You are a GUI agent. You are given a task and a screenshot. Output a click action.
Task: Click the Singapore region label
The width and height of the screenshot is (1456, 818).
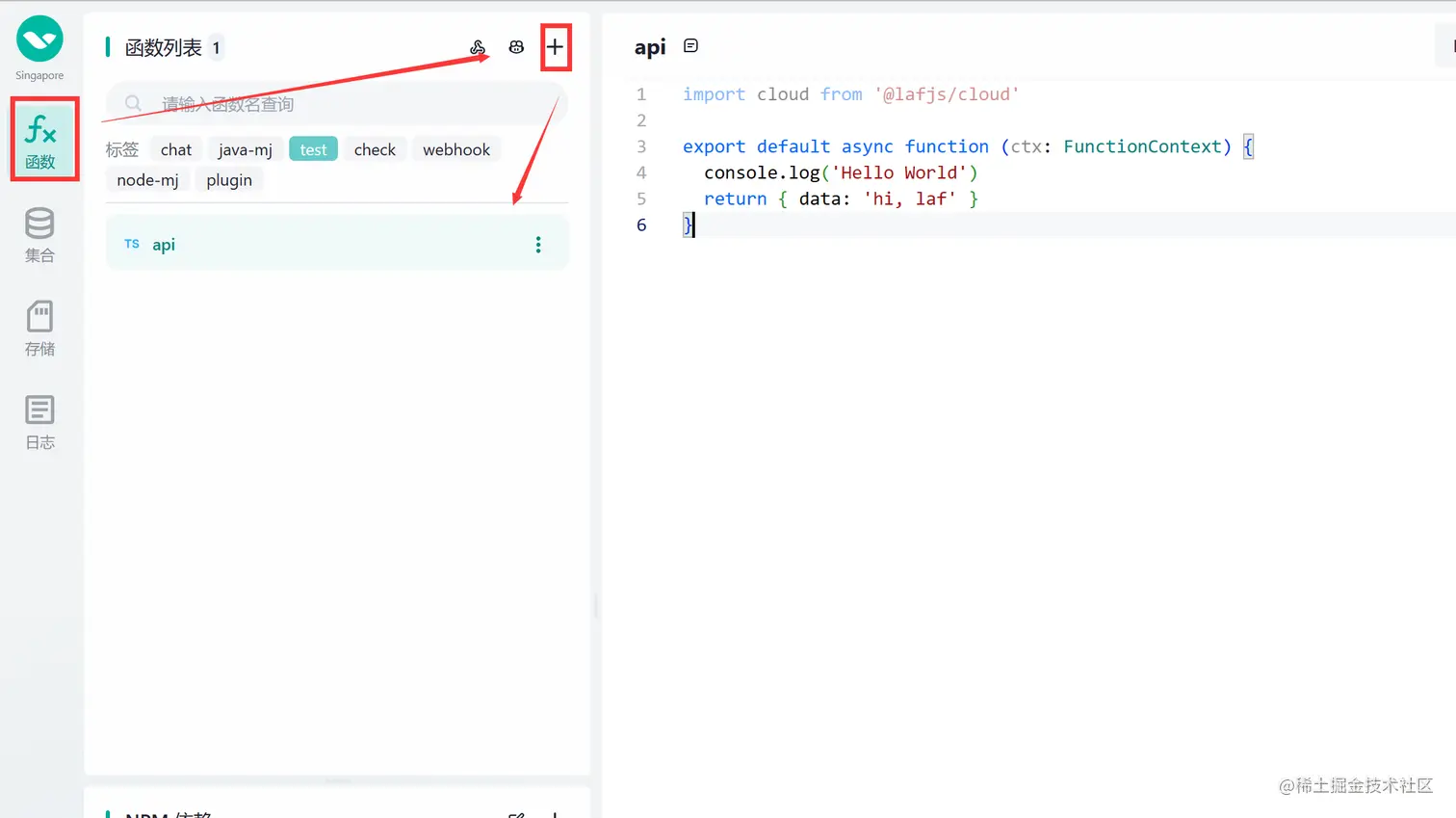pos(39,75)
